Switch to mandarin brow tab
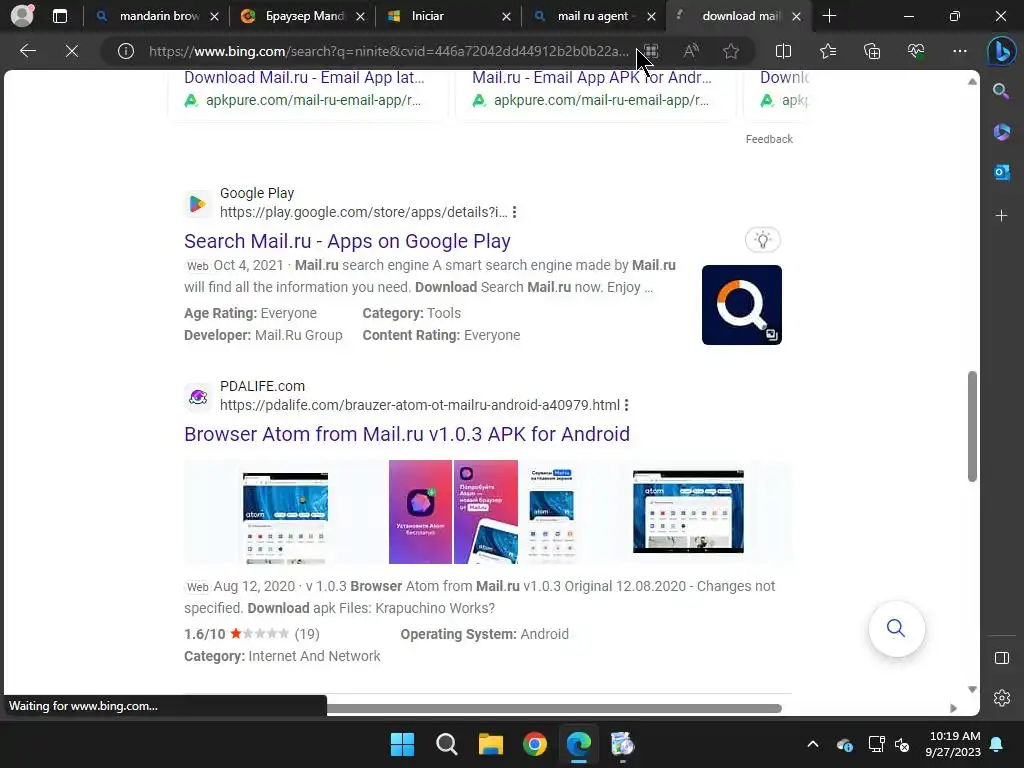This screenshot has height=768, width=1024. coord(157,16)
